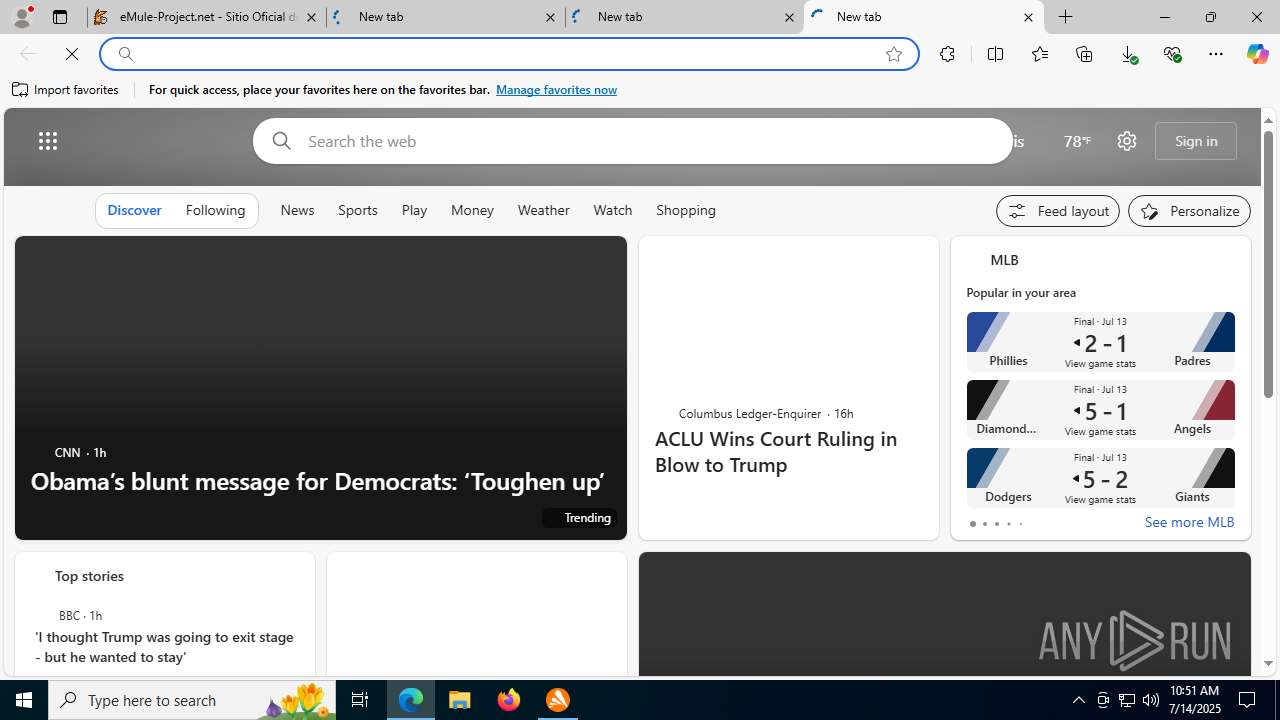The width and height of the screenshot is (1280, 720).
Task: Add this page to favorites star
Action: [x=894, y=54]
